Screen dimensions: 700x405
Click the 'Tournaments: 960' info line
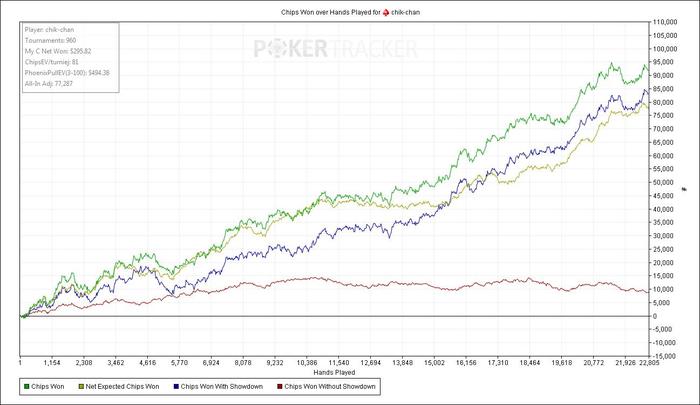click(50, 40)
